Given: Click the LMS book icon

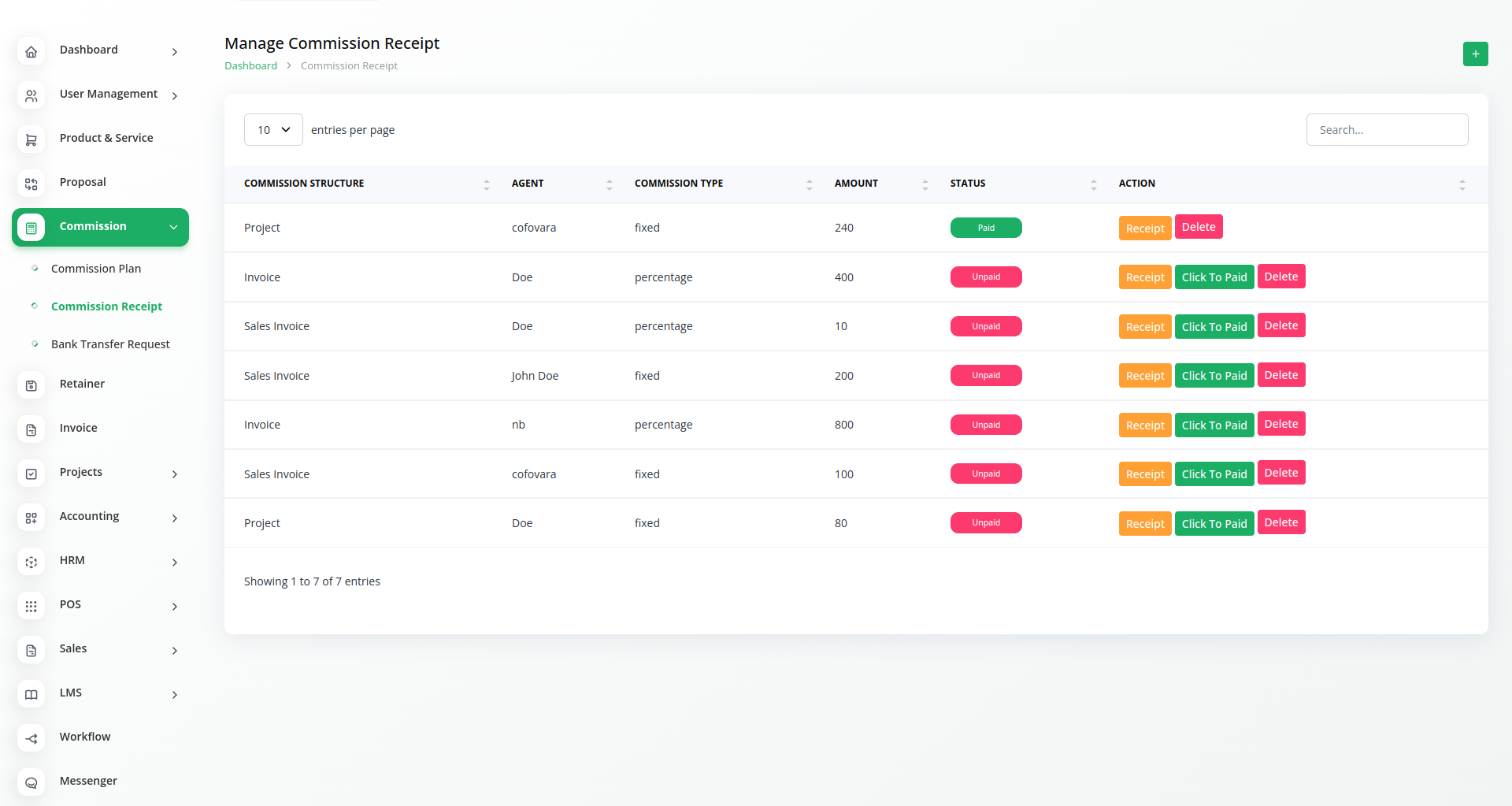Looking at the screenshot, I should [x=31, y=695].
